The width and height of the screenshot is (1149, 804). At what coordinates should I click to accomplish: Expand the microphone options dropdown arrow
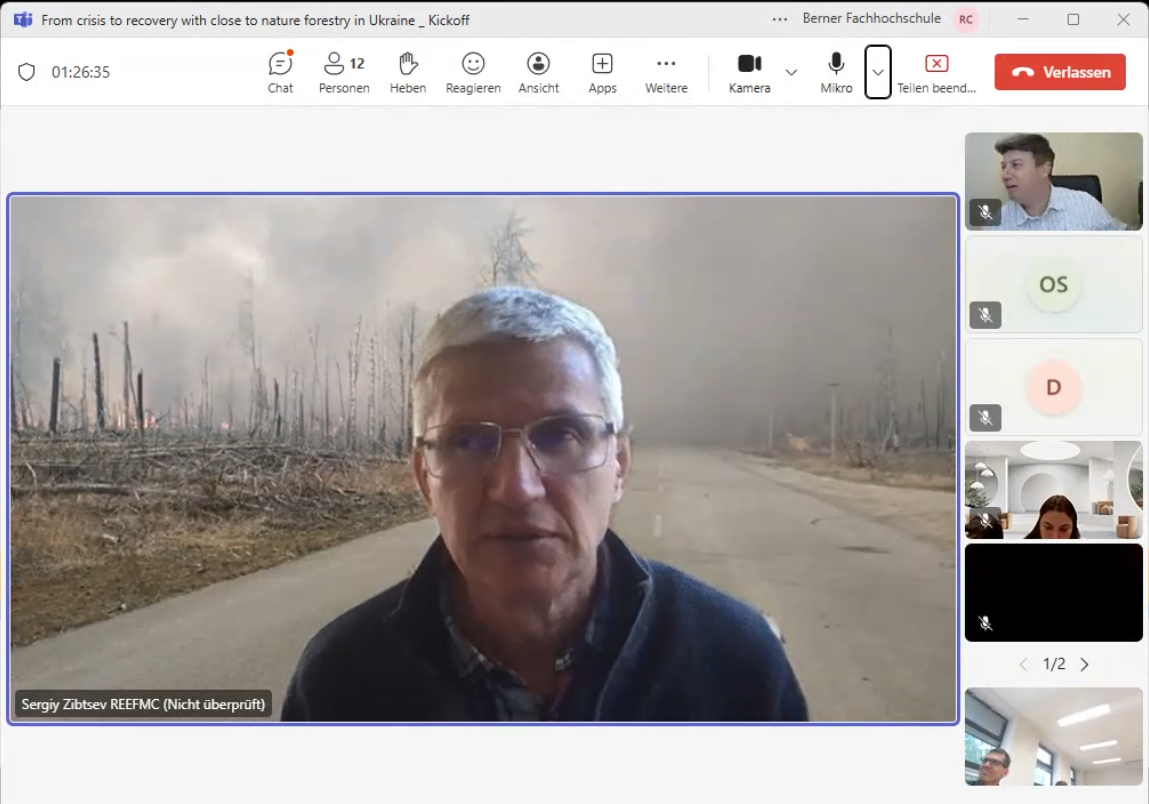tap(878, 72)
